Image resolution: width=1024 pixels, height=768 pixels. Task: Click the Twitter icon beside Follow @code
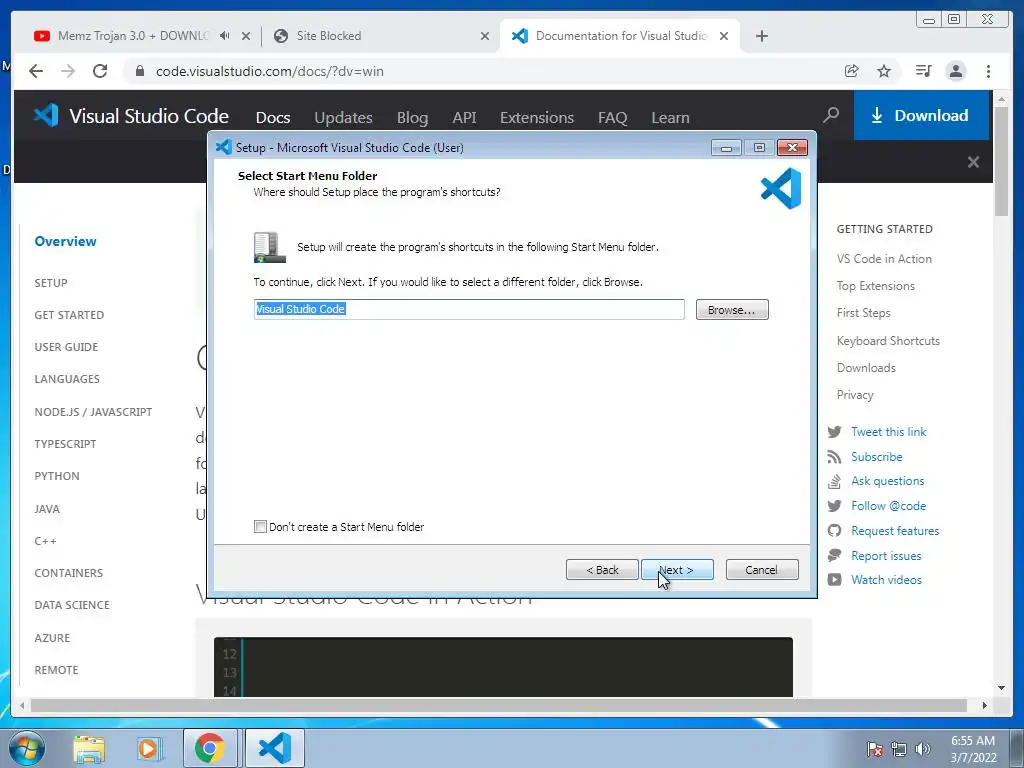coord(834,505)
